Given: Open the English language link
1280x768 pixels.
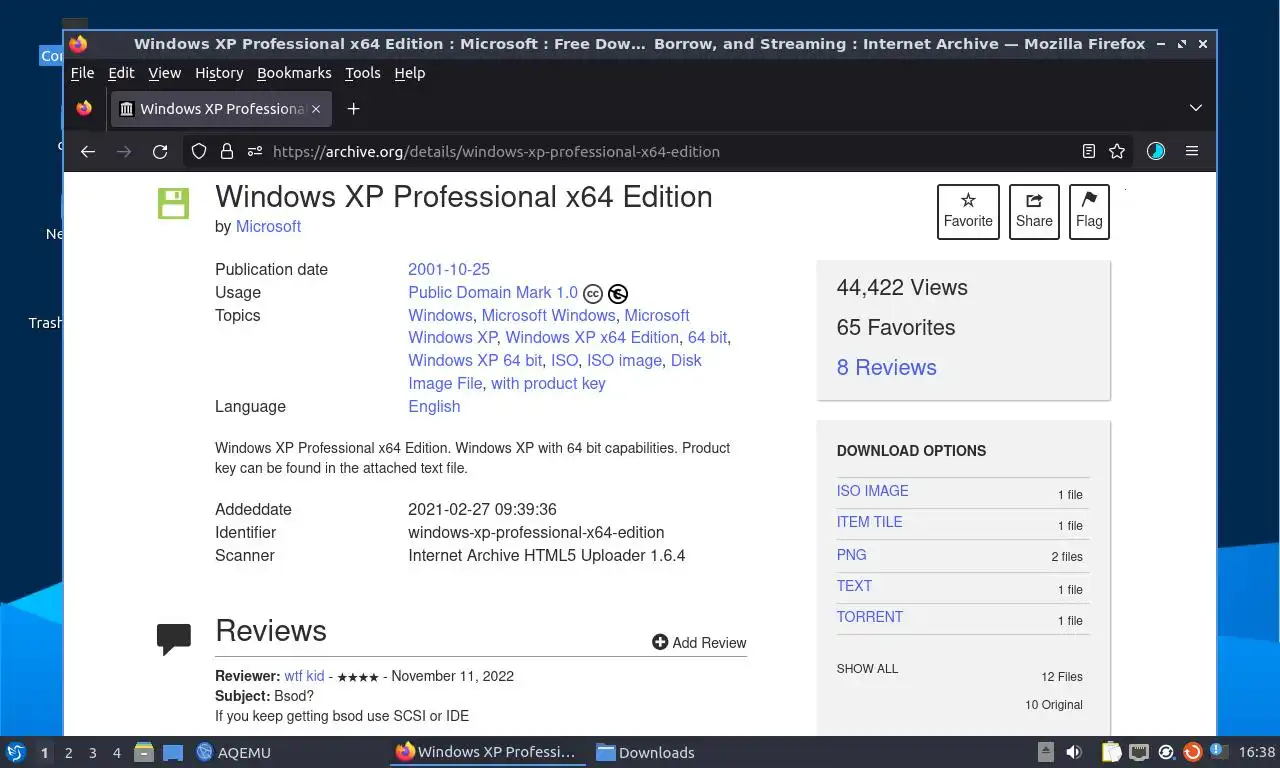Looking at the screenshot, I should tap(434, 406).
